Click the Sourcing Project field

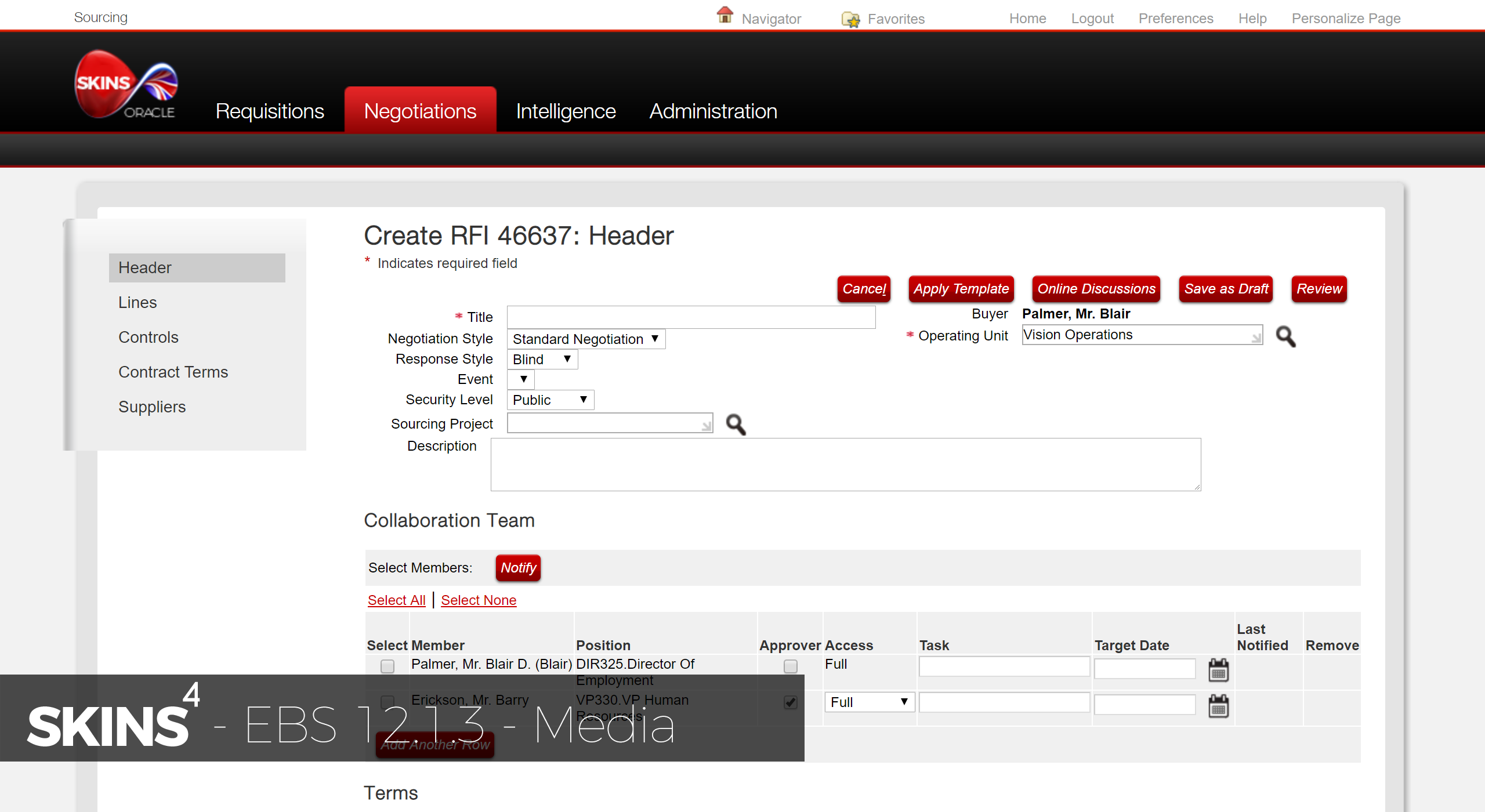(610, 423)
